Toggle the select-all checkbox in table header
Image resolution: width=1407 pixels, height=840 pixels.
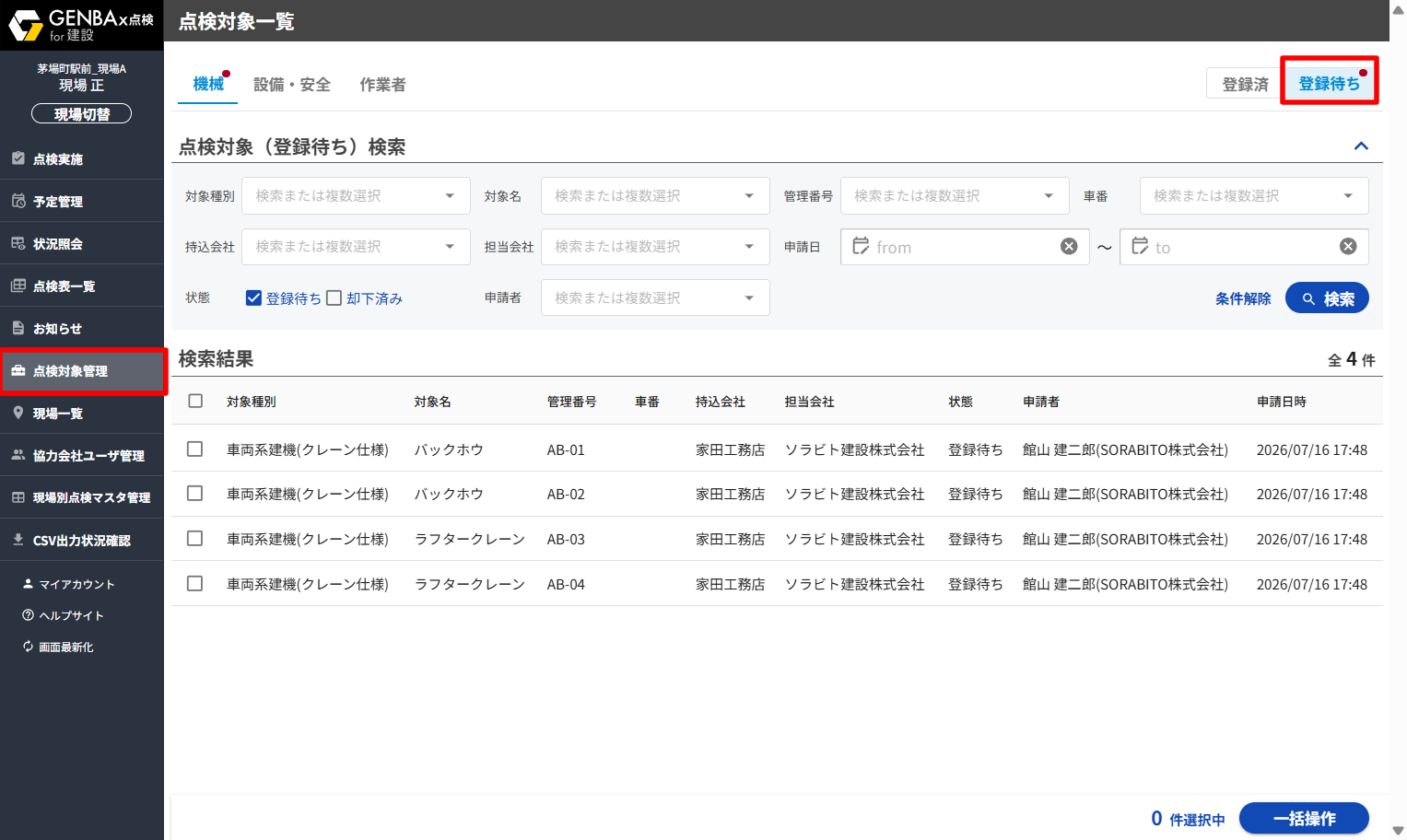point(195,401)
